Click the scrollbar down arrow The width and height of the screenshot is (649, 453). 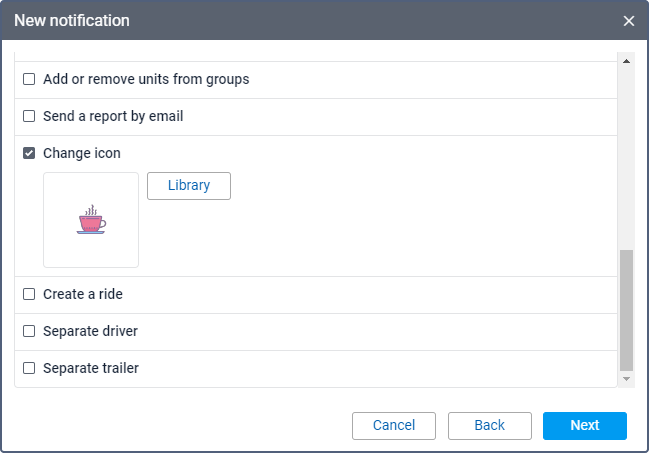point(627,379)
